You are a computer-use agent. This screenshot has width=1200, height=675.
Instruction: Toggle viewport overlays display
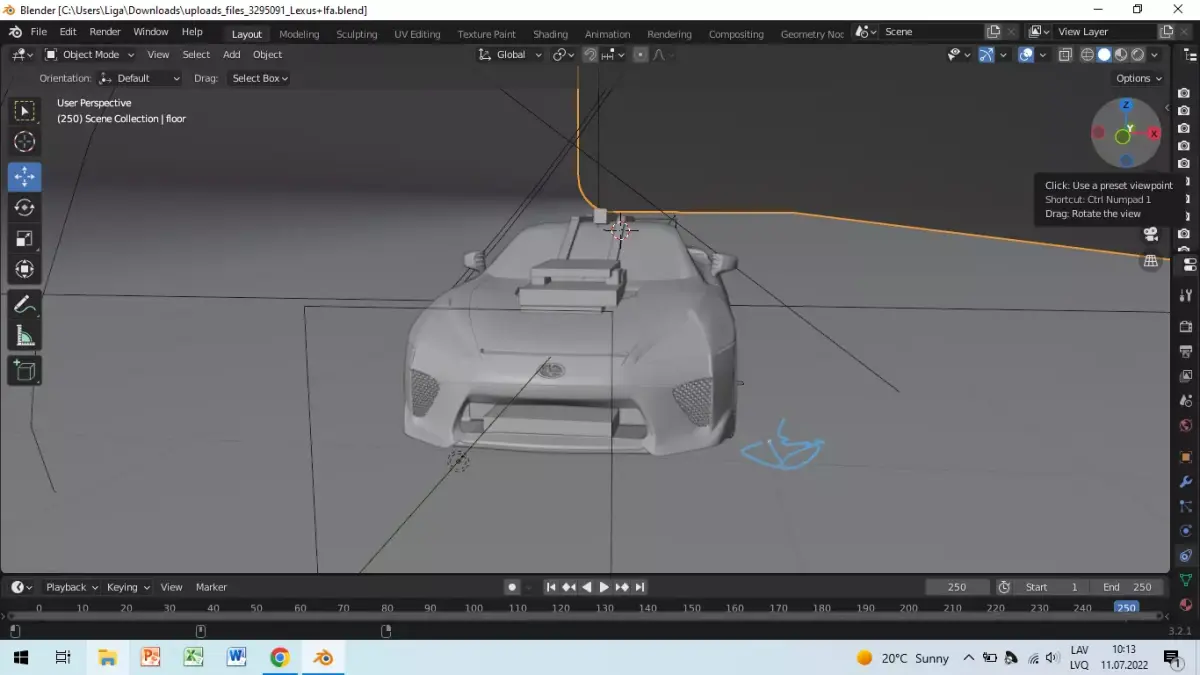point(1026,55)
